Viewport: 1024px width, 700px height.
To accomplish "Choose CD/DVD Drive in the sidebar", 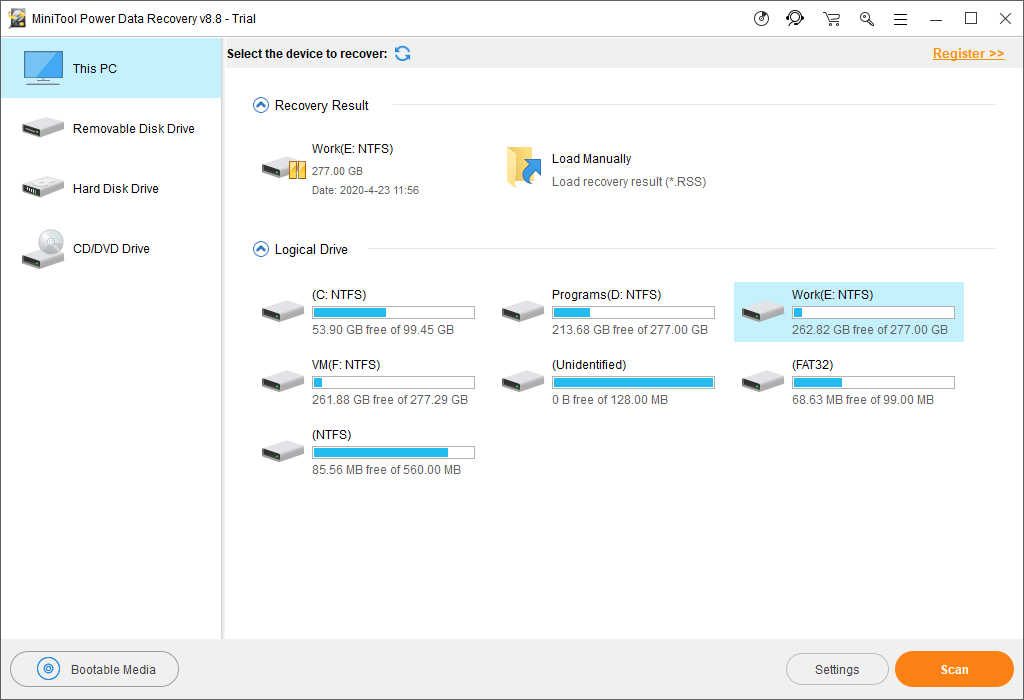I will coord(110,248).
